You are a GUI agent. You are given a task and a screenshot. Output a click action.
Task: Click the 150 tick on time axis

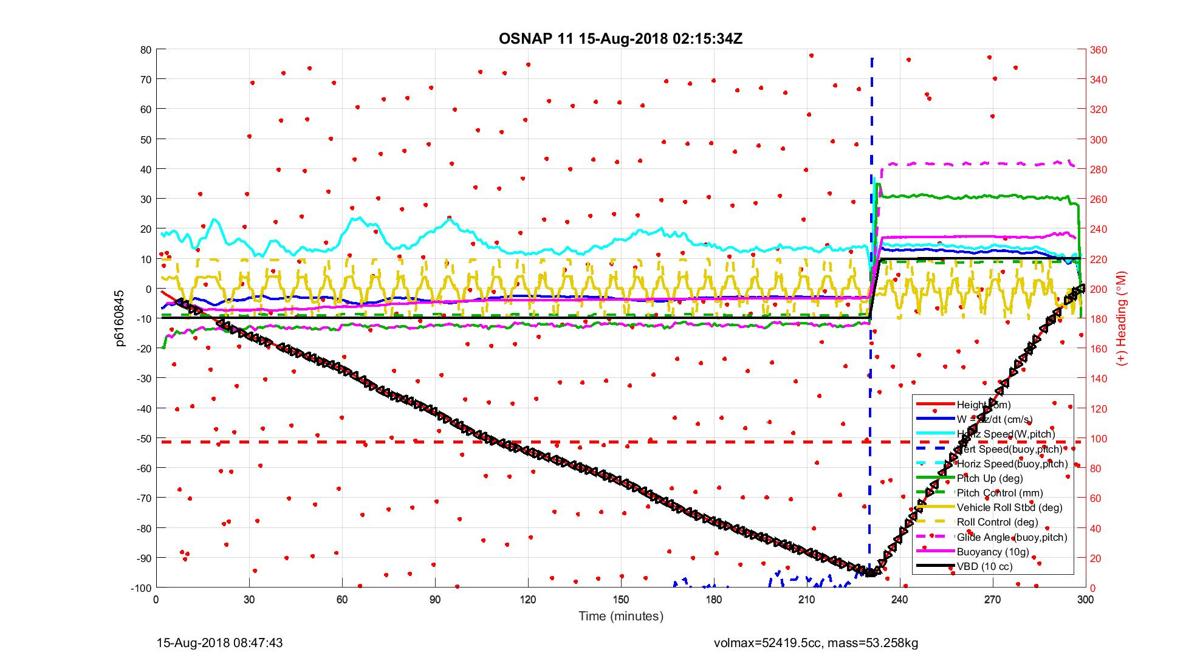click(621, 600)
